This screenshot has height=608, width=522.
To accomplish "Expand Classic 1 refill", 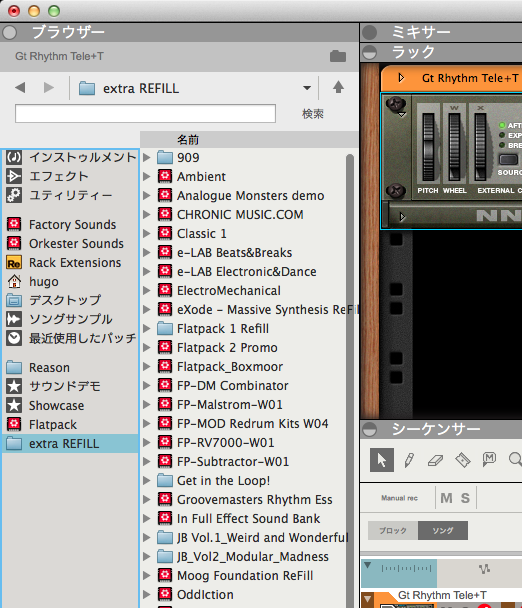I will click(147, 233).
